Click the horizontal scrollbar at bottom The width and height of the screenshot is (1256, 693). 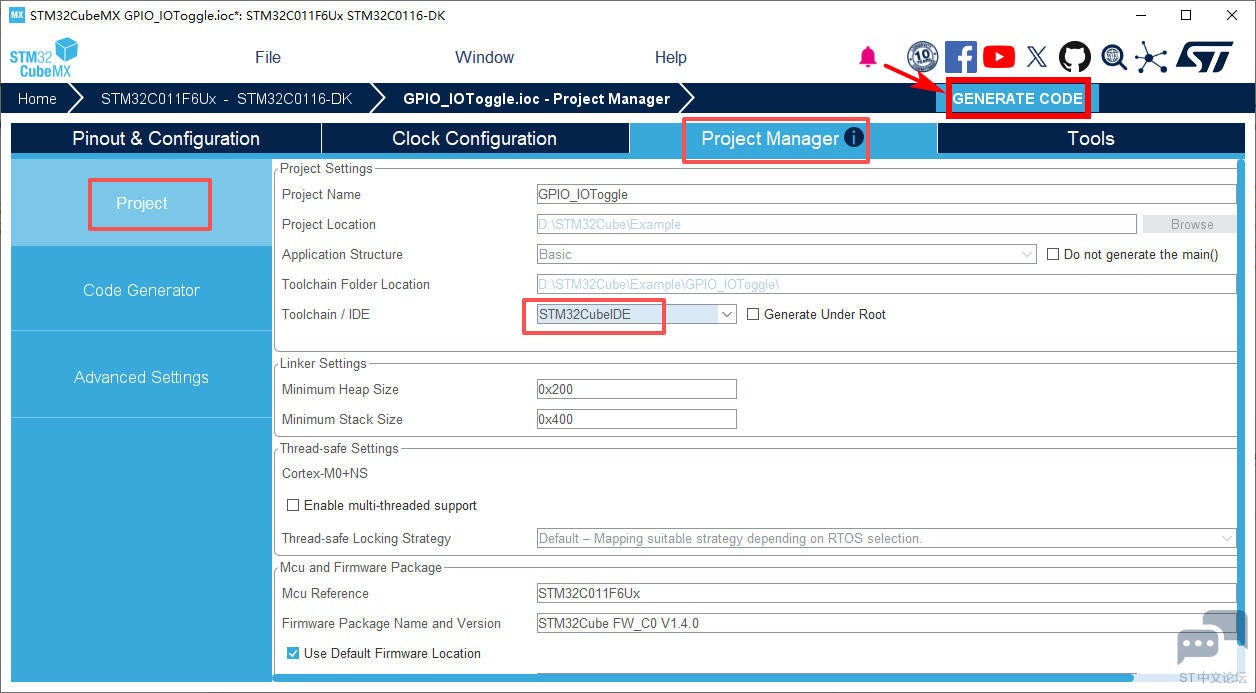tap(703, 678)
